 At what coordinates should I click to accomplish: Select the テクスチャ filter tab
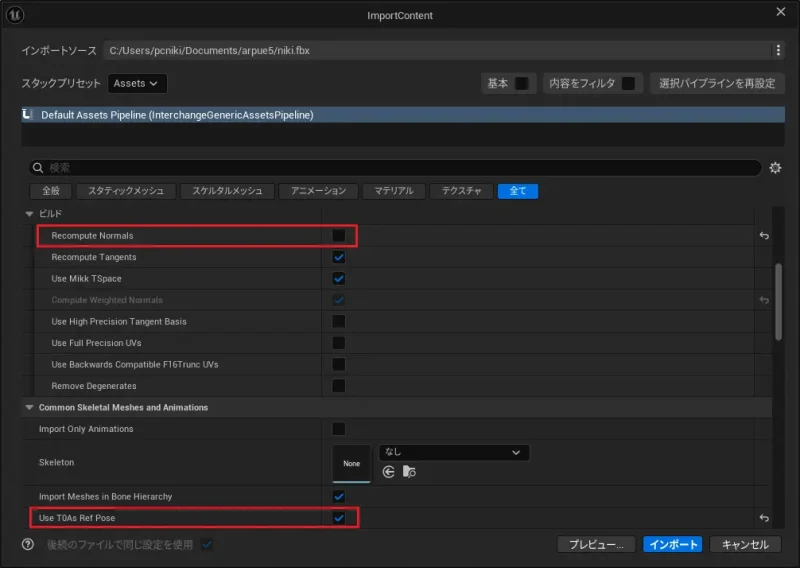tap(461, 191)
